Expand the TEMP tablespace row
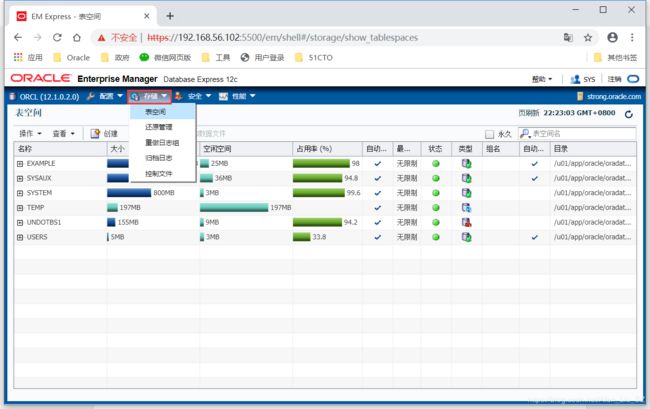650x409 pixels. click(20, 208)
